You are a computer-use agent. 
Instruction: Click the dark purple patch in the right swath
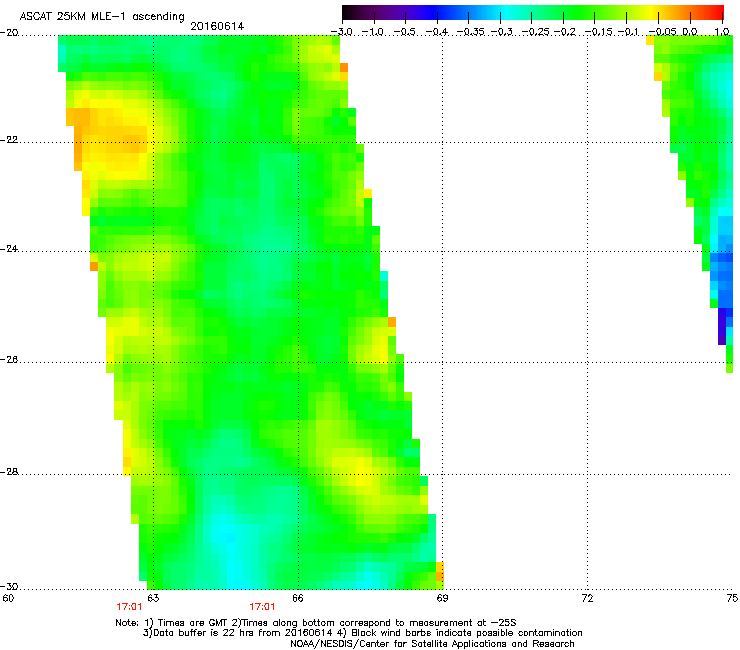click(722, 326)
